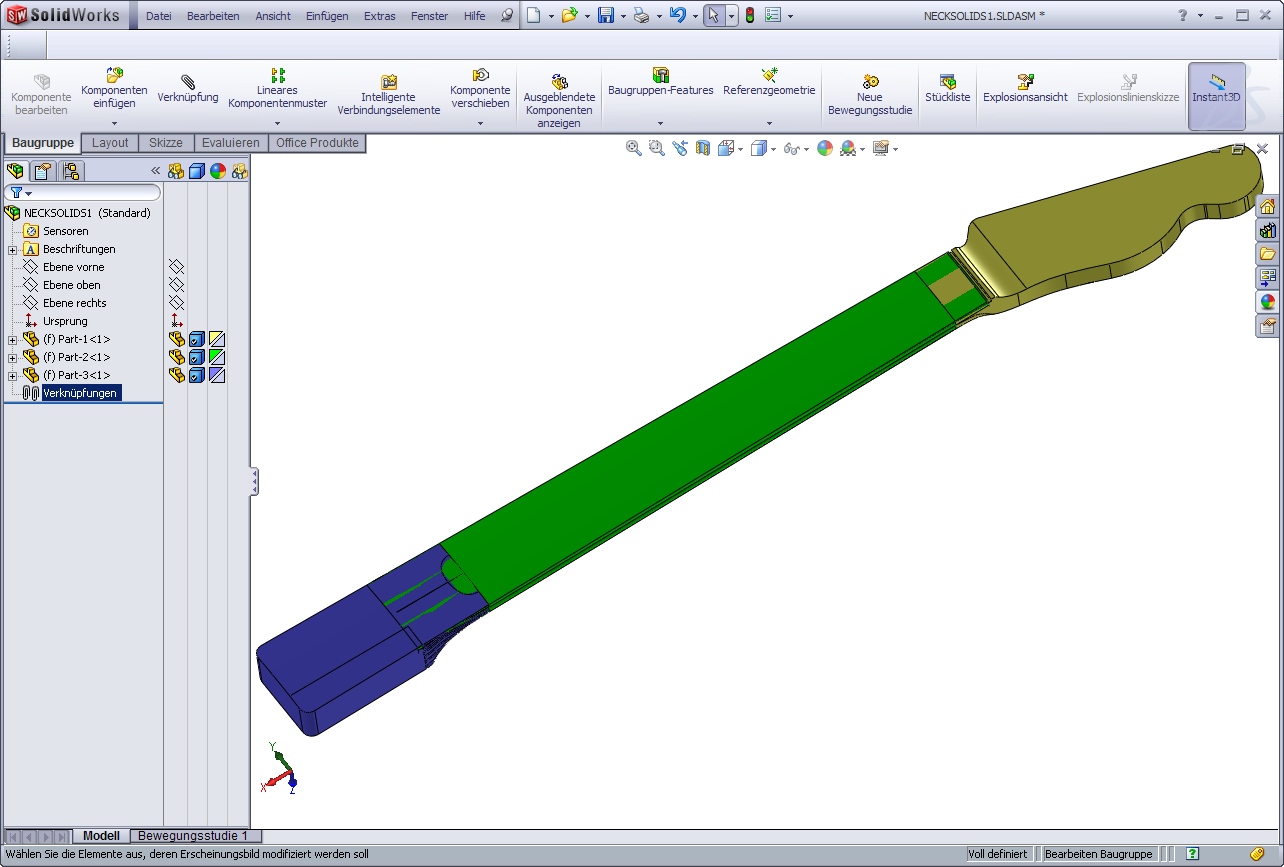
Task: Click the Previous View icon
Action: pos(680,148)
